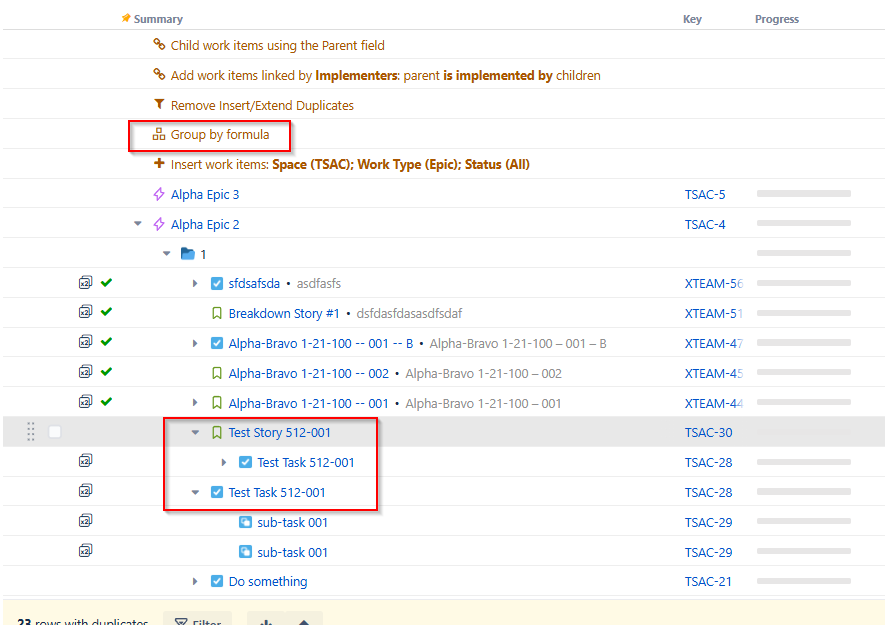
Task: Click the link icon for Child work items generator
Action: click(x=159, y=44)
